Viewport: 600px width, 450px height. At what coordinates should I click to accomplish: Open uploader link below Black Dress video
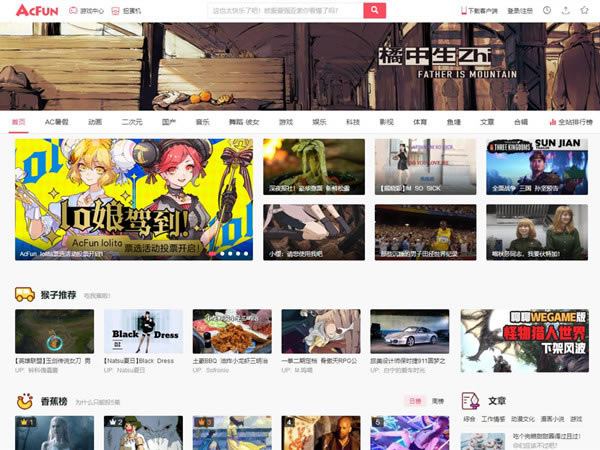(x=125, y=370)
